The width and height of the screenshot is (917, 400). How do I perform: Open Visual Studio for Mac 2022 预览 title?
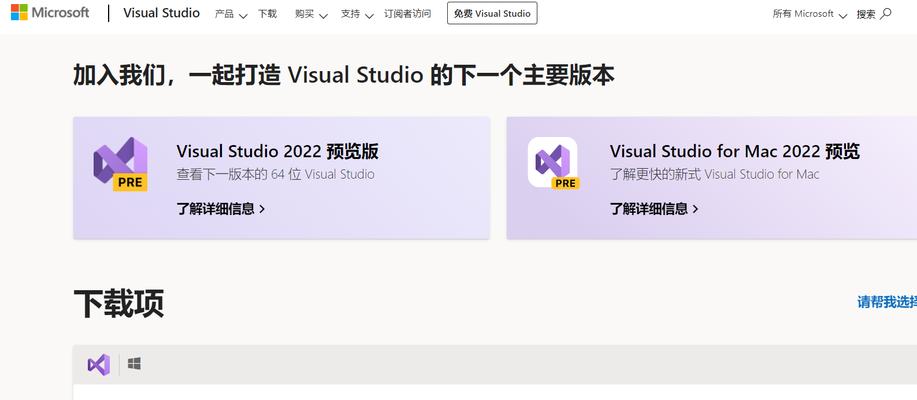(x=735, y=151)
